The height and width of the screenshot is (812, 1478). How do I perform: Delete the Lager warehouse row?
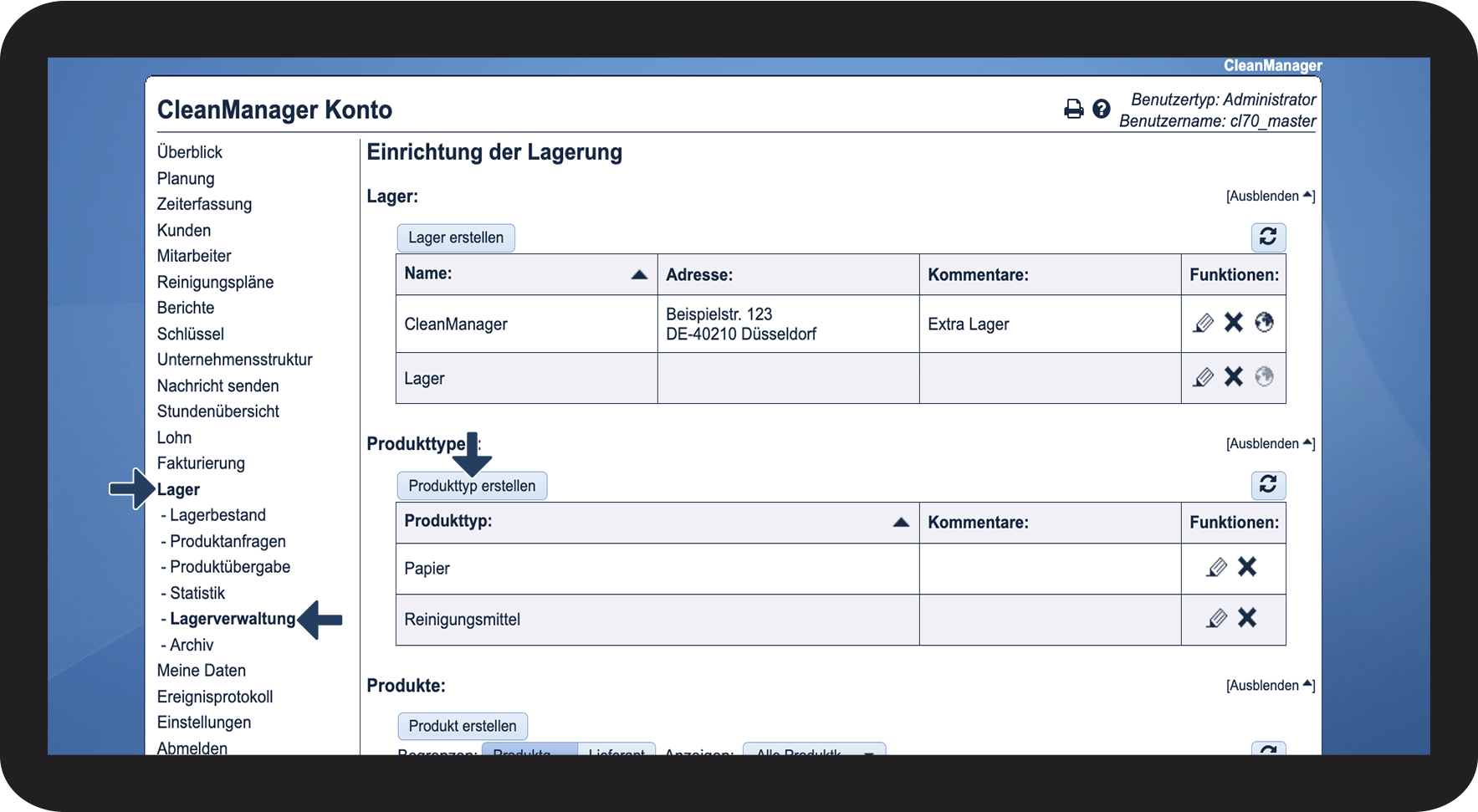coord(1234,377)
